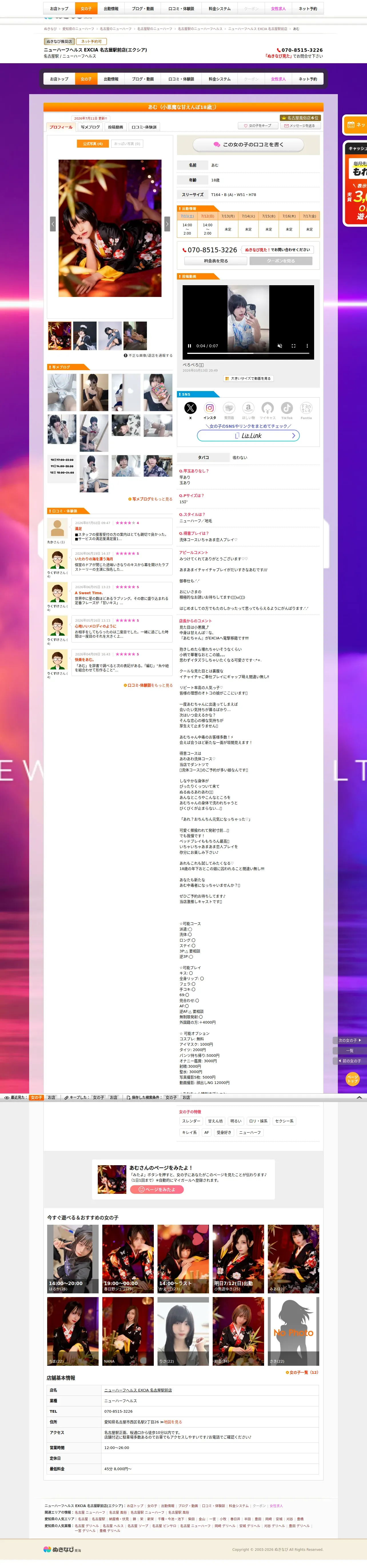Switch to the 投稿動画 profile tab
Screen dimensions: 367x1568
(x=116, y=127)
